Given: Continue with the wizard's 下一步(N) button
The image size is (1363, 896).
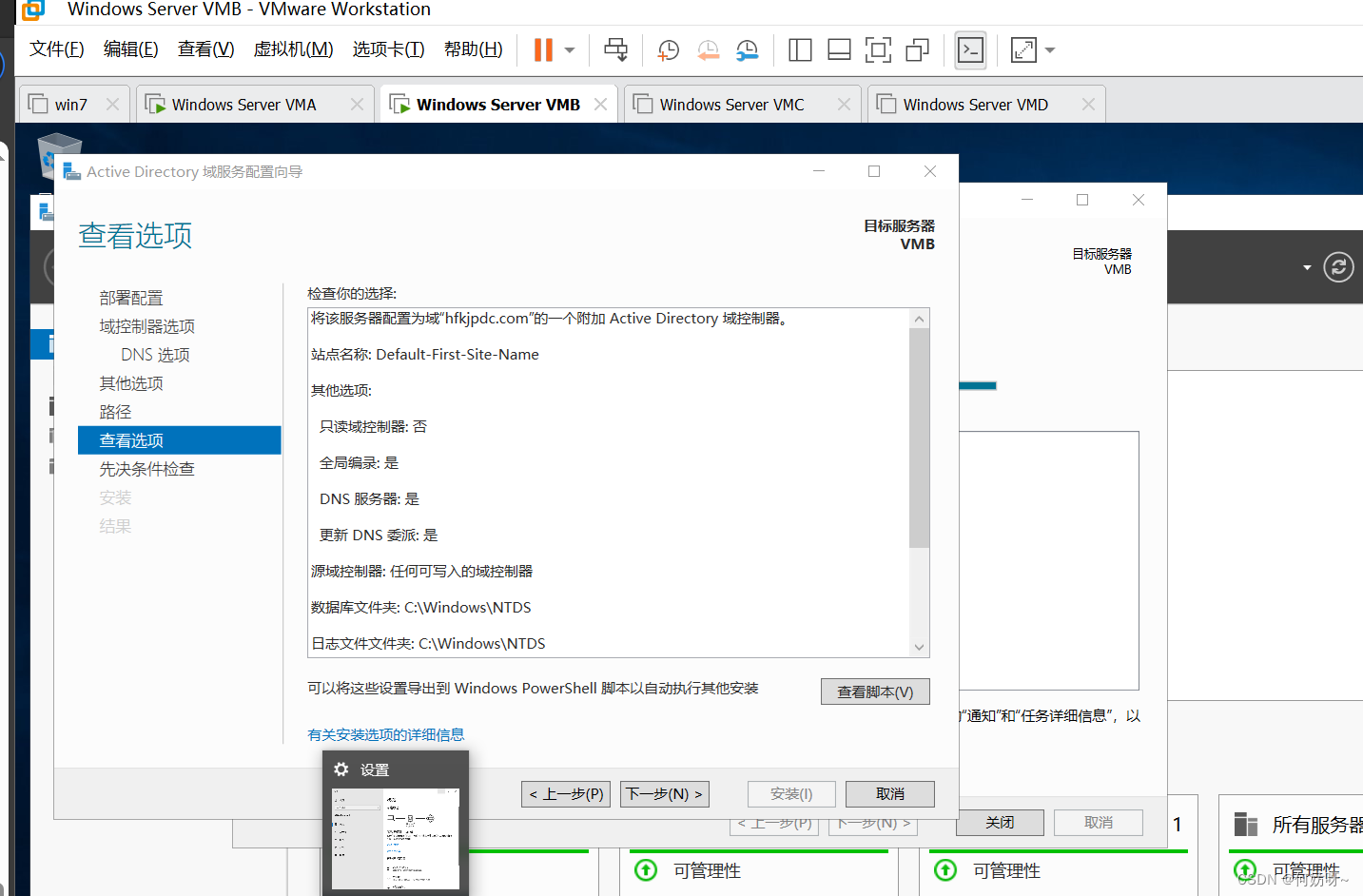Looking at the screenshot, I should coord(665,794).
